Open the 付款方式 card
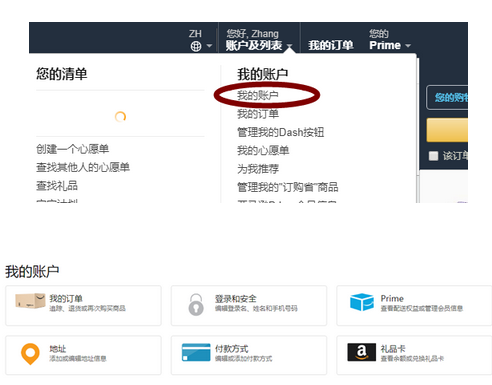The width and height of the screenshot is (492, 385). click(x=249, y=355)
